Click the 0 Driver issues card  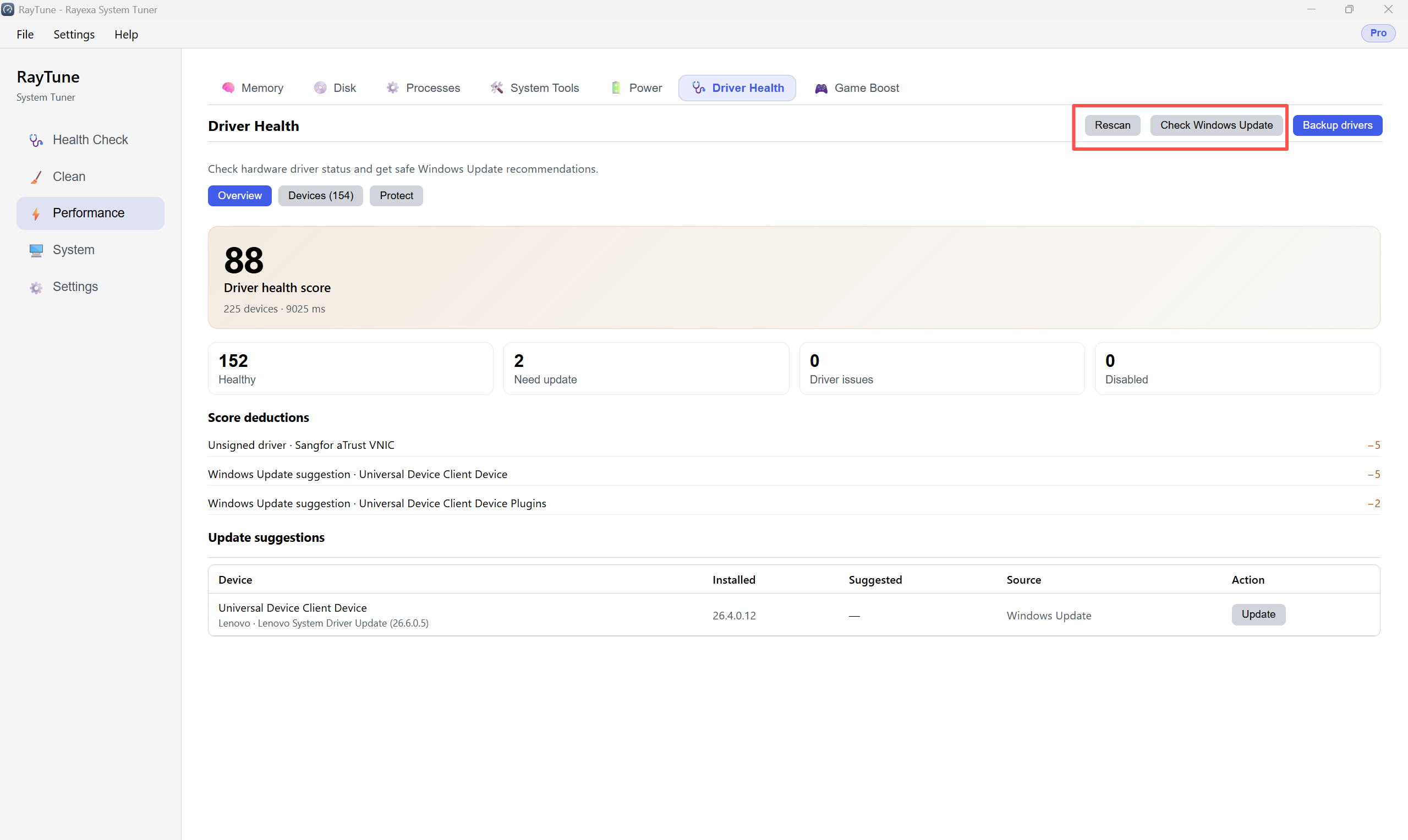coord(942,369)
